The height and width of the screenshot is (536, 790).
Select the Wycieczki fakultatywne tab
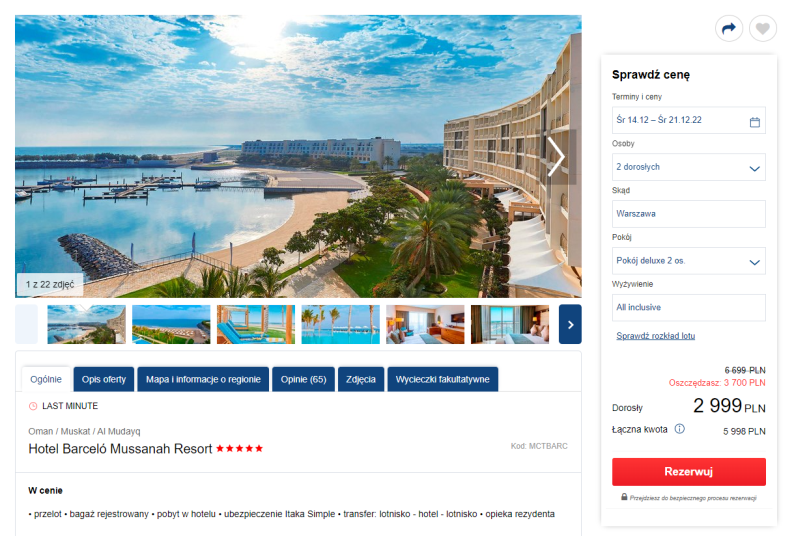click(x=442, y=379)
